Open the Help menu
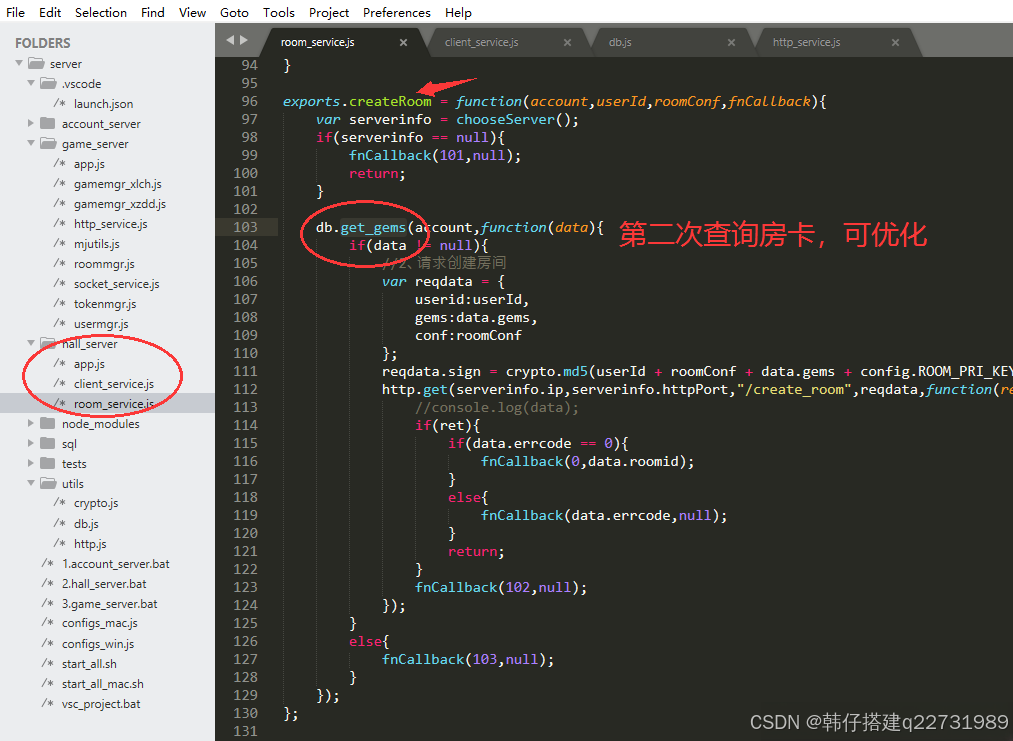 pyautogui.click(x=458, y=12)
